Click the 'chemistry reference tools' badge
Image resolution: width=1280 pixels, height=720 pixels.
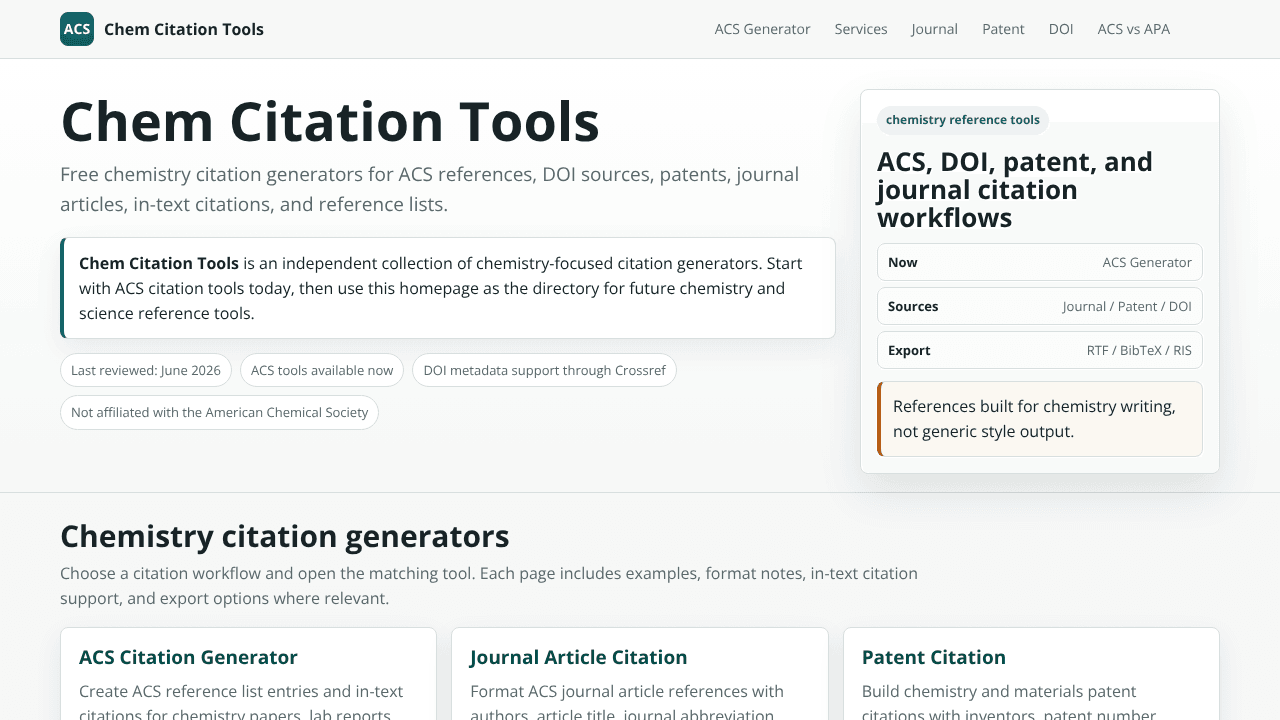(x=963, y=120)
